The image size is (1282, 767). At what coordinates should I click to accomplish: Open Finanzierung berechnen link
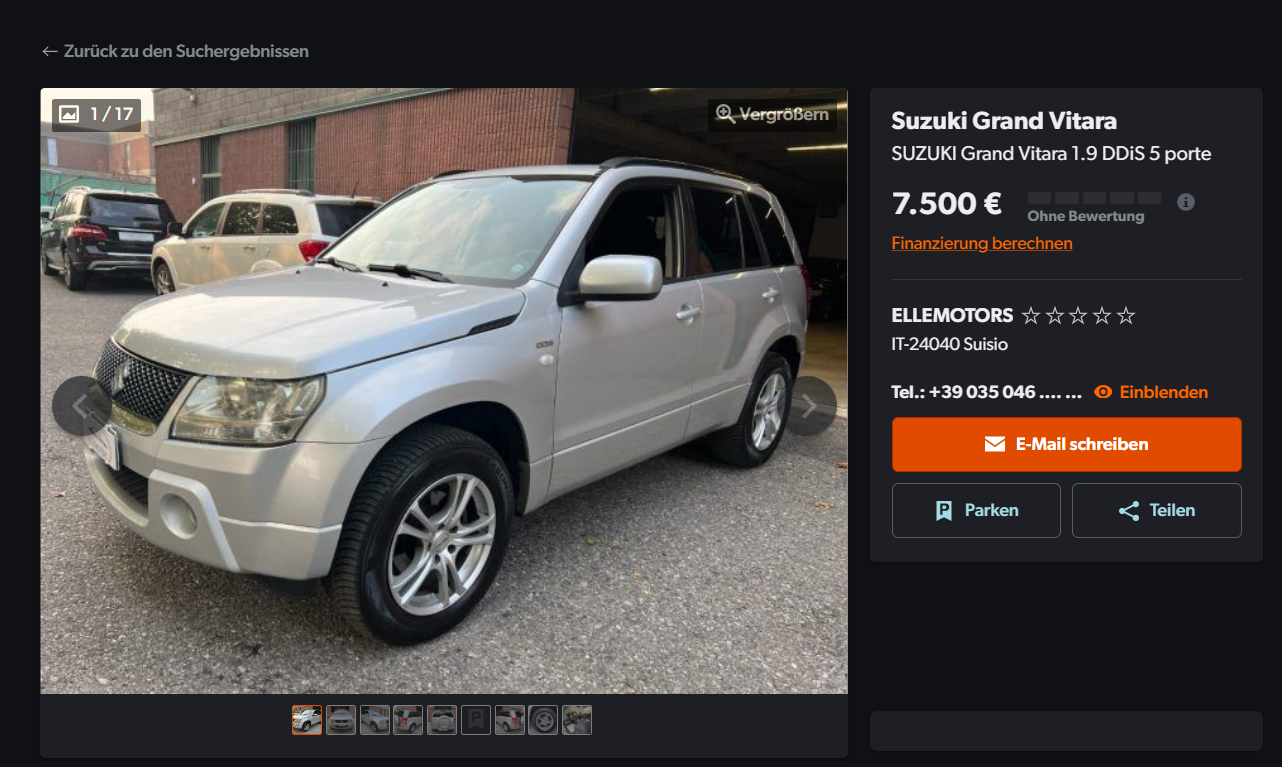pos(982,243)
